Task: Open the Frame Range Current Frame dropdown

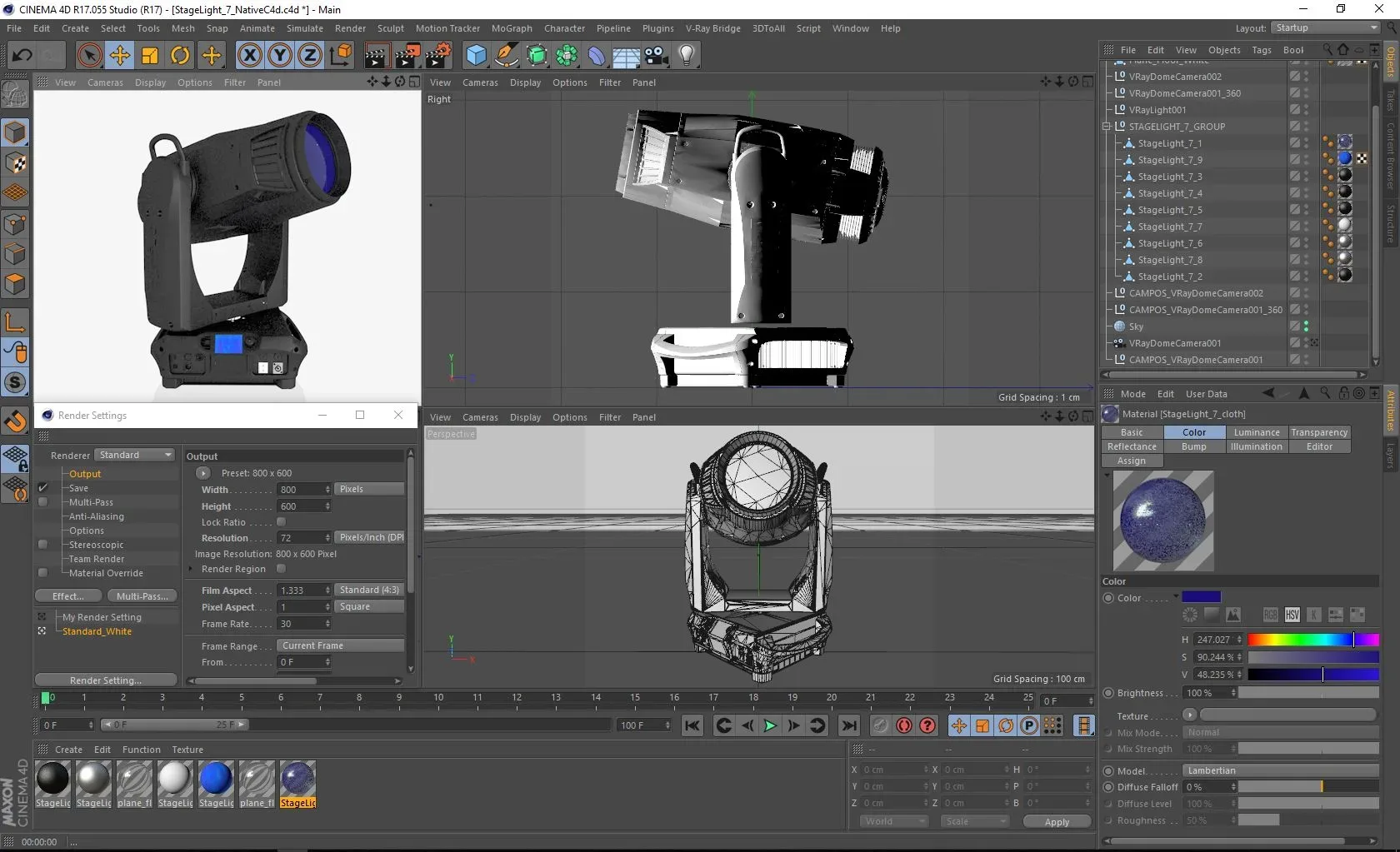Action: pyautogui.click(x=340, y=645)
